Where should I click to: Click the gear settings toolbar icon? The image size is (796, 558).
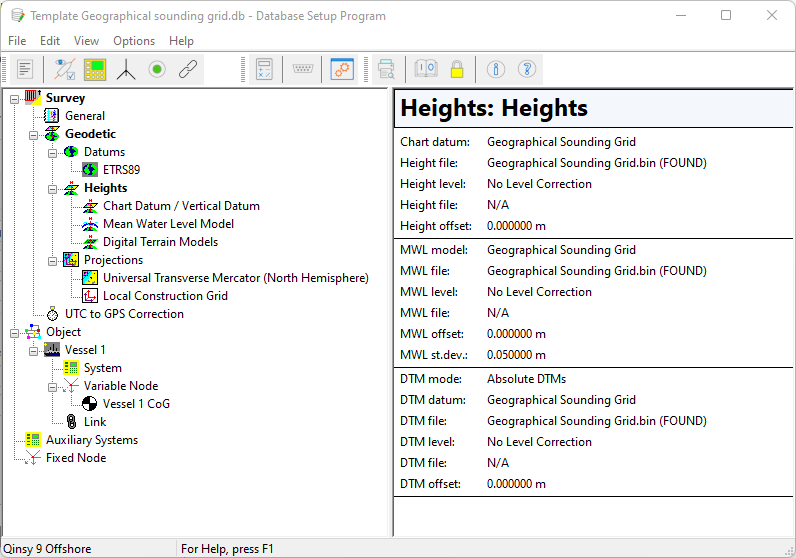pos(342,69)
